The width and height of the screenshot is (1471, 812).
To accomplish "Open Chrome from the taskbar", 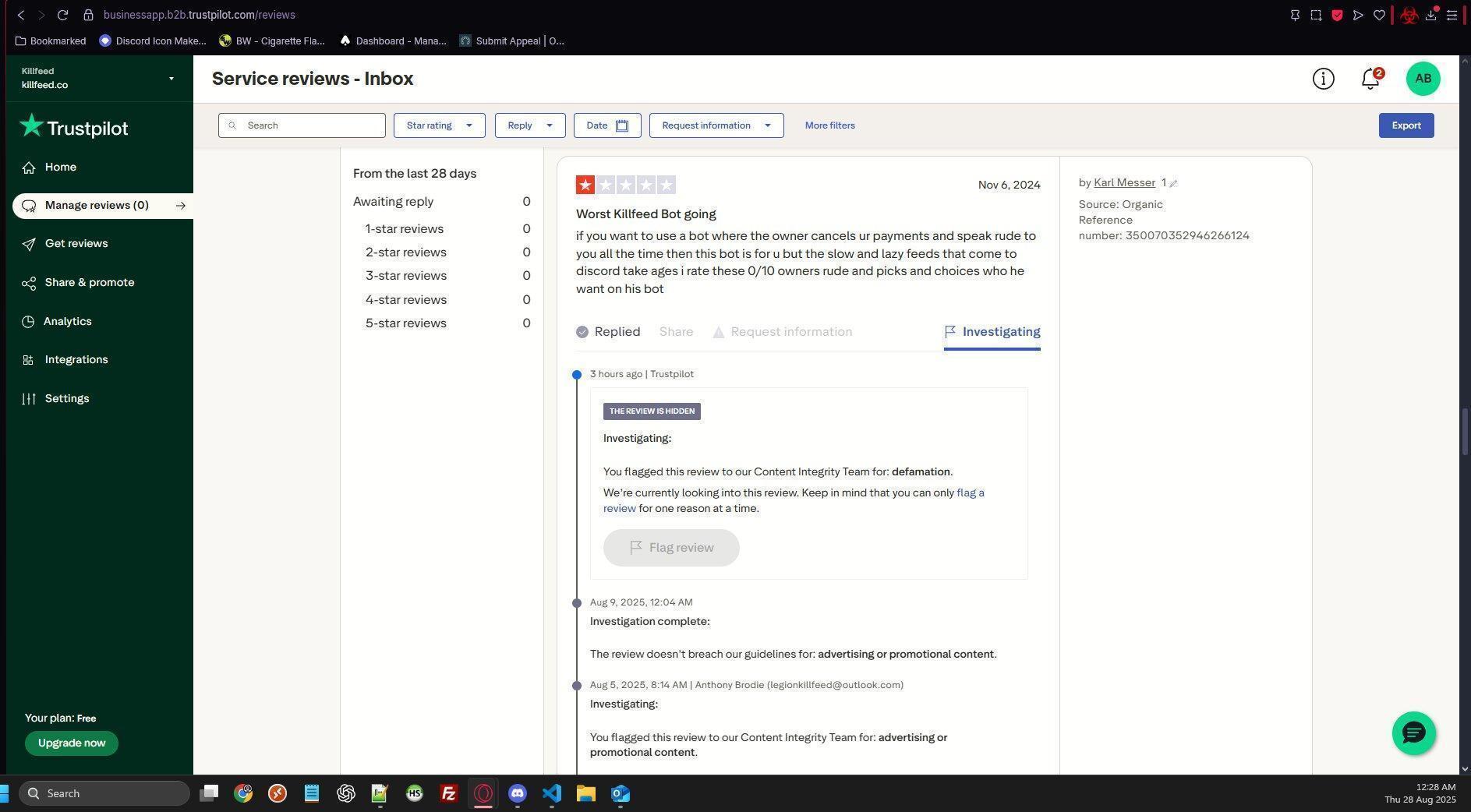I will coord(243,793).
